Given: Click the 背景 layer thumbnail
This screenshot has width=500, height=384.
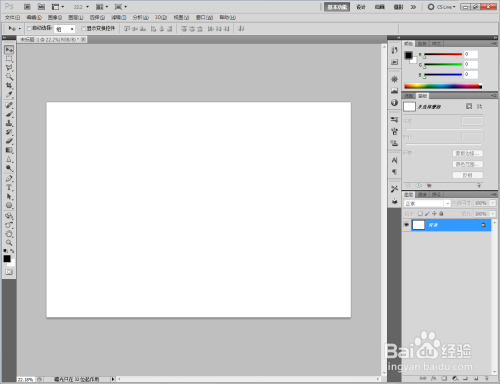Looking at the screenshot, I should coord(419,225).
